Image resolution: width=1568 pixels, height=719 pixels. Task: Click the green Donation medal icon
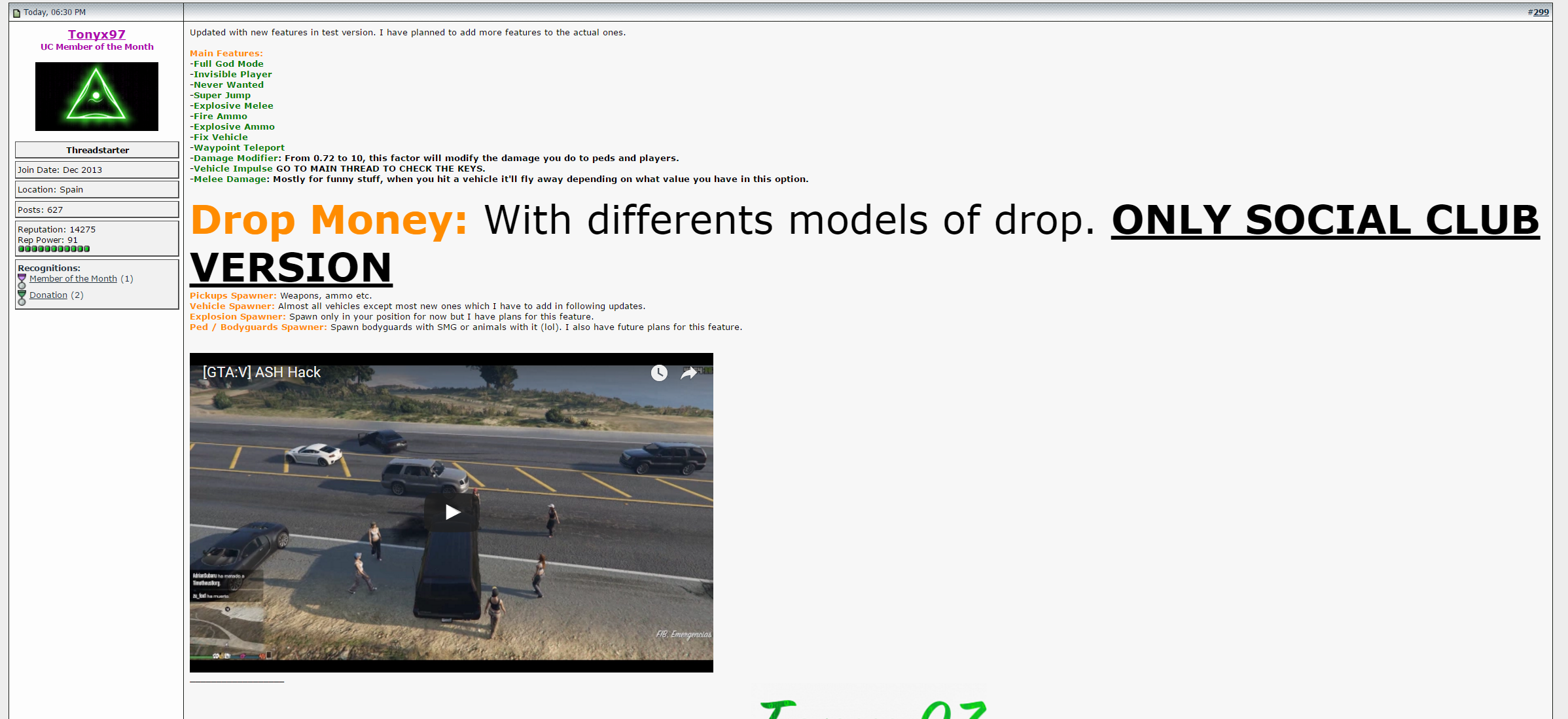tap(22, 297)
